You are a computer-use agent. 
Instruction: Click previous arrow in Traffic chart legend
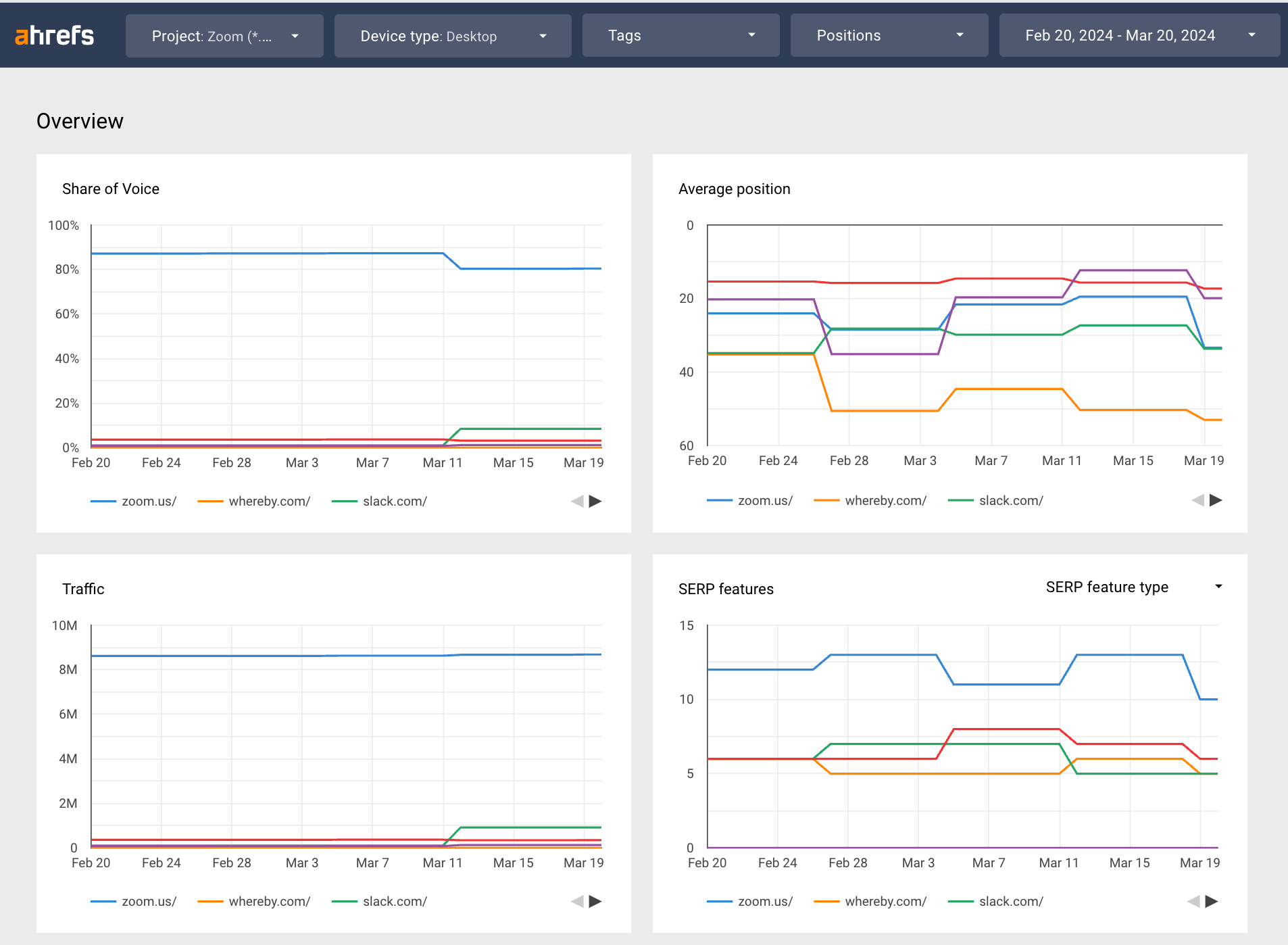pos(578,901)
